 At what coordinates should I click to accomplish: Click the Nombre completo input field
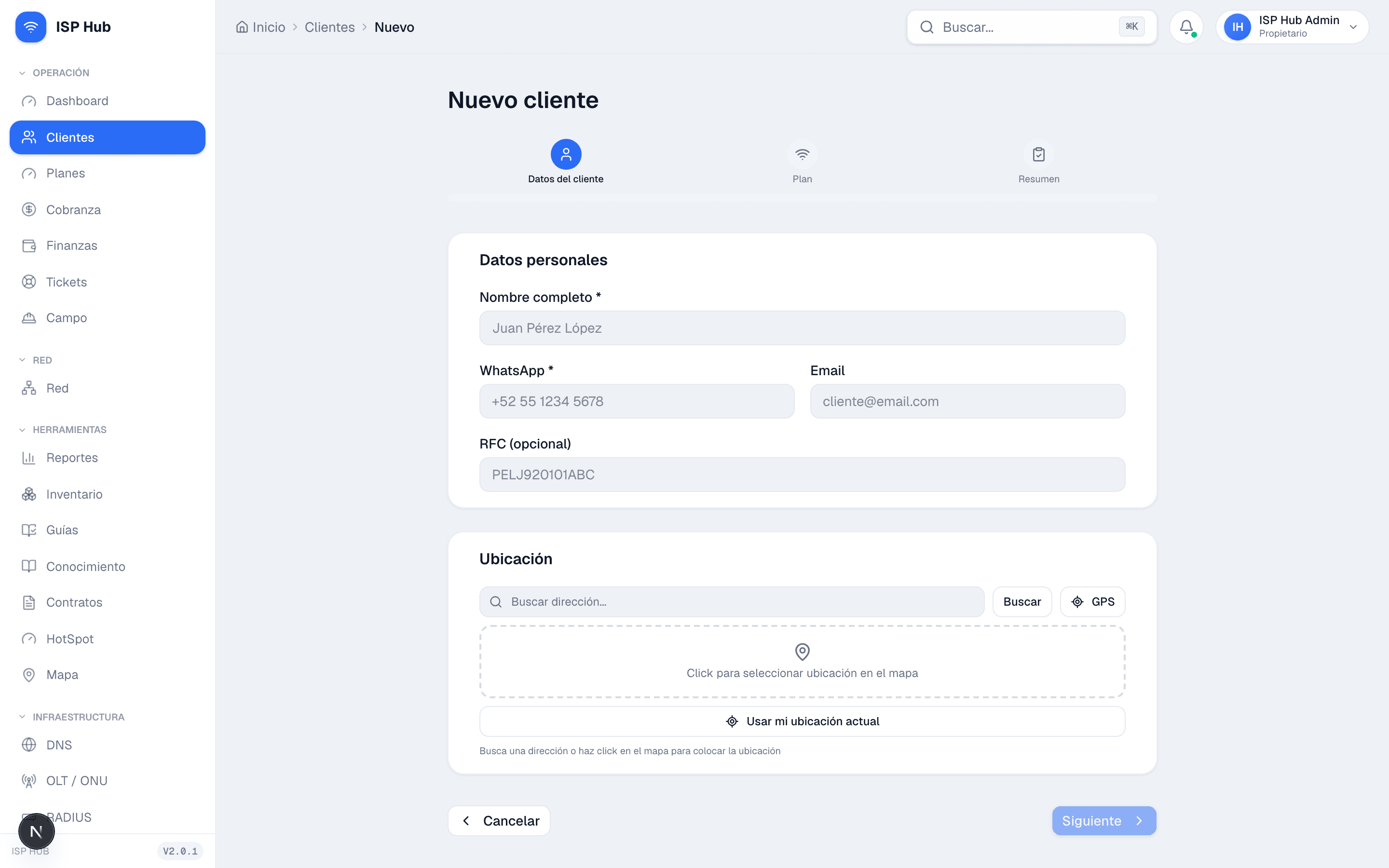coord(802,328)
